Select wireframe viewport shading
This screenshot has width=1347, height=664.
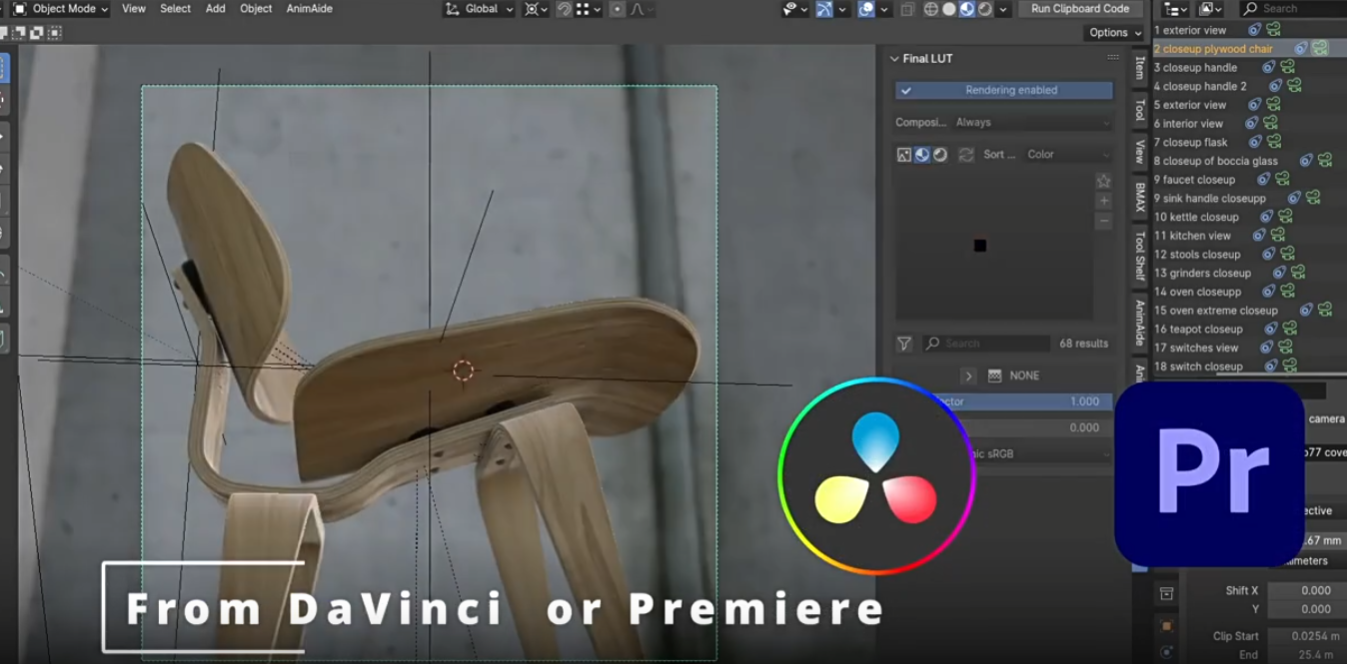click(931, 9)
